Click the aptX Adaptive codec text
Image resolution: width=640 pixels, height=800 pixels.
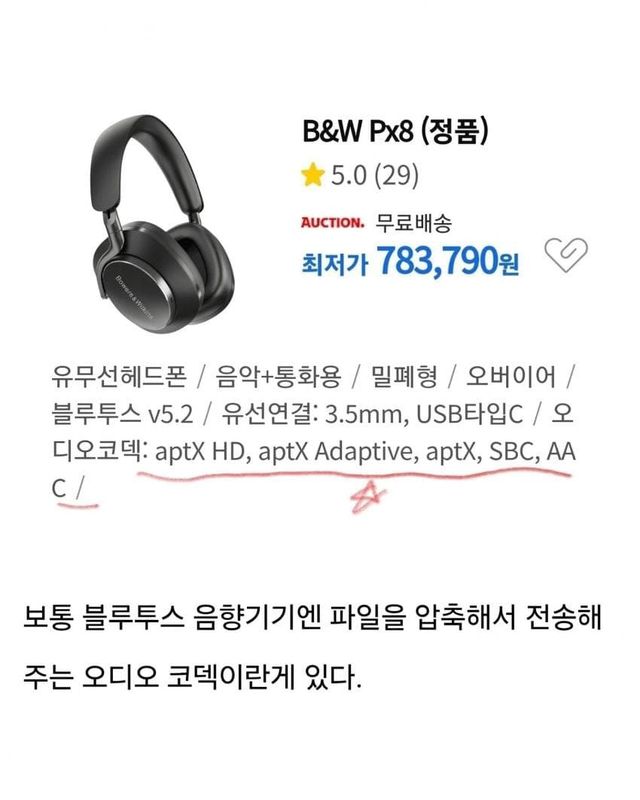(x=336, y=452)
